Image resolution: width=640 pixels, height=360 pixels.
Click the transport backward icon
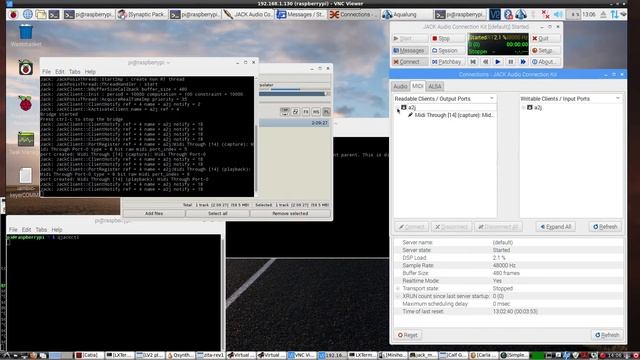pyautogui.click(x=485, y=62)
